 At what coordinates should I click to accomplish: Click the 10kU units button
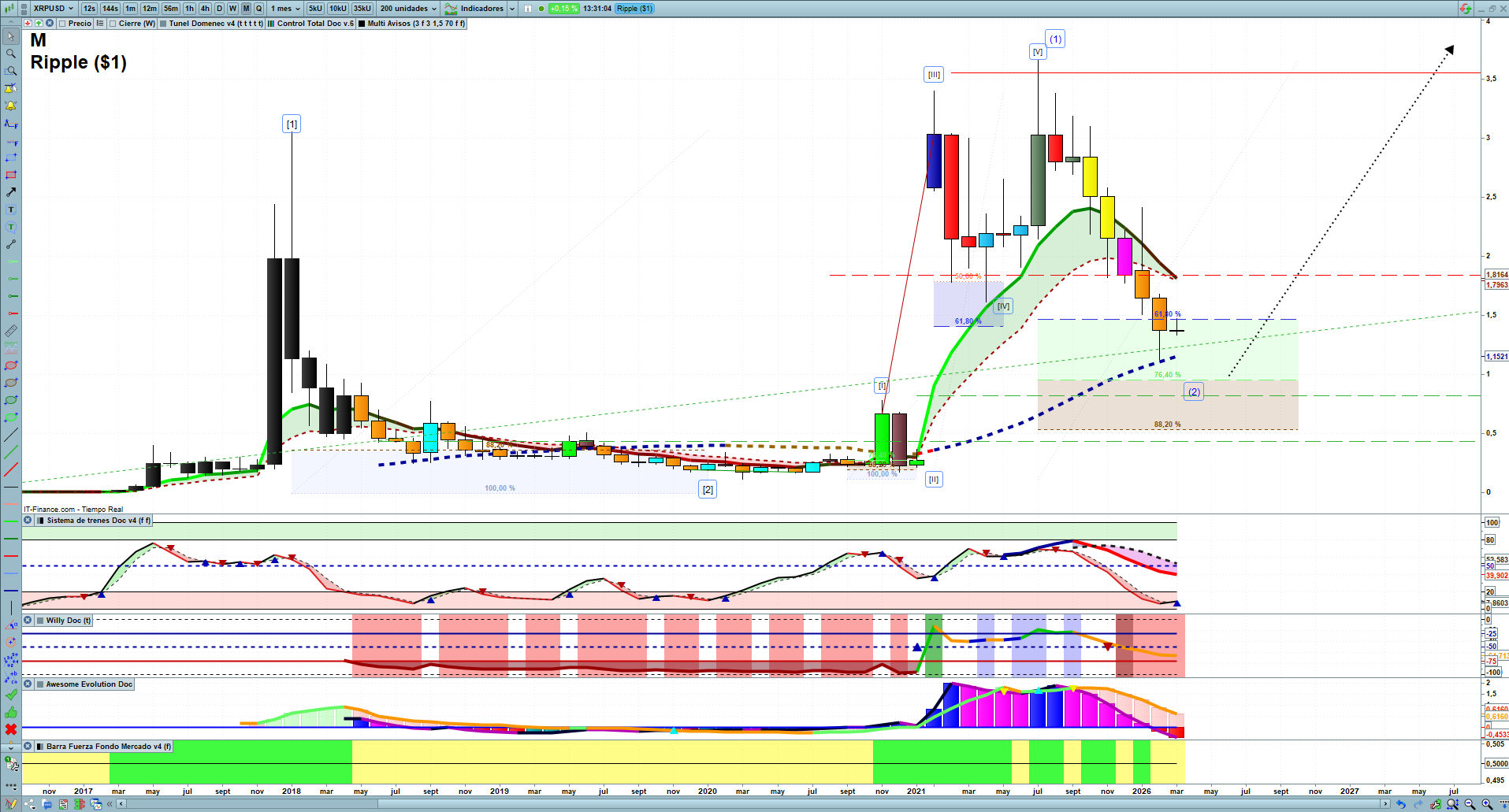click(338, 9)
